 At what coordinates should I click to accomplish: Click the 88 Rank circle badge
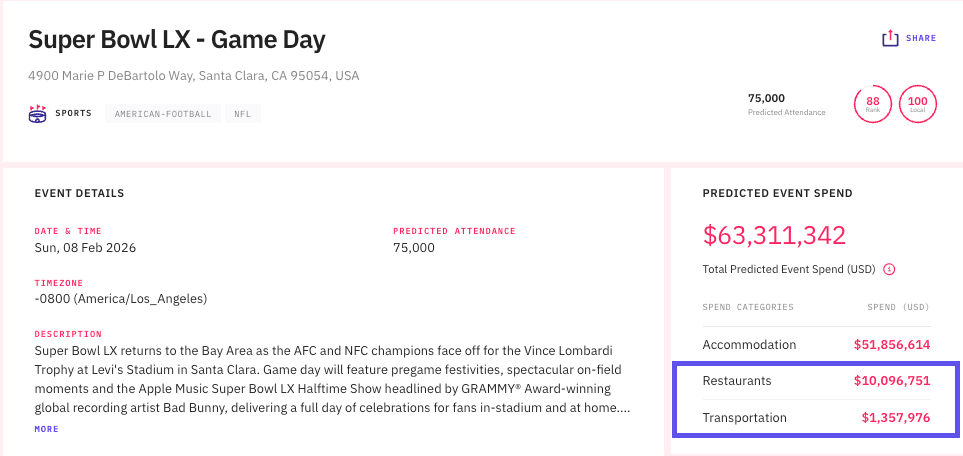[872, 104]
